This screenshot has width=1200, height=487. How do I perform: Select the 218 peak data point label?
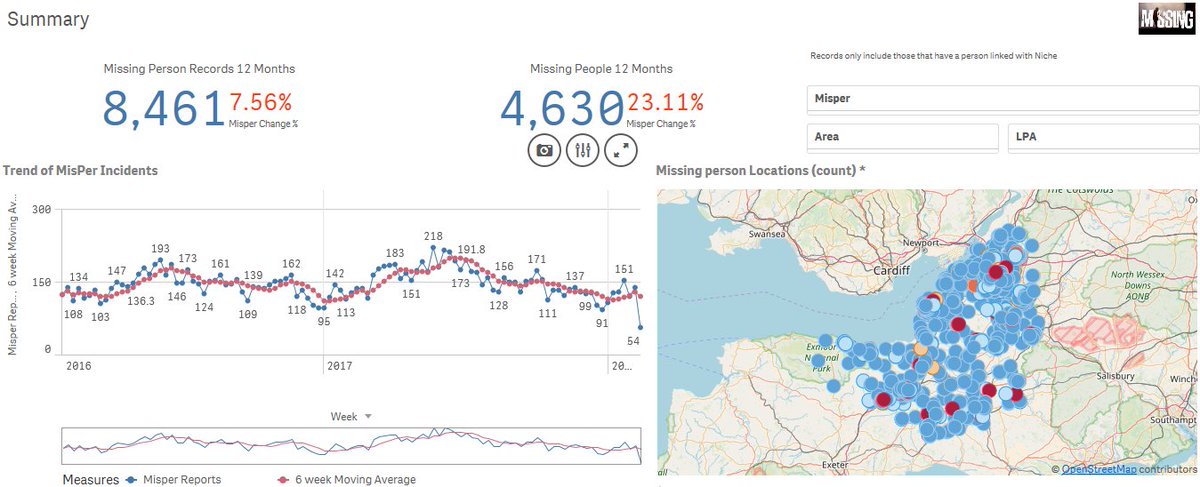[x=433, y=235]
